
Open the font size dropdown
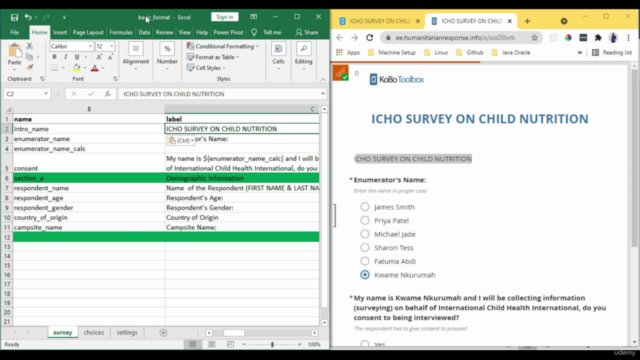[x=111, y=47]
